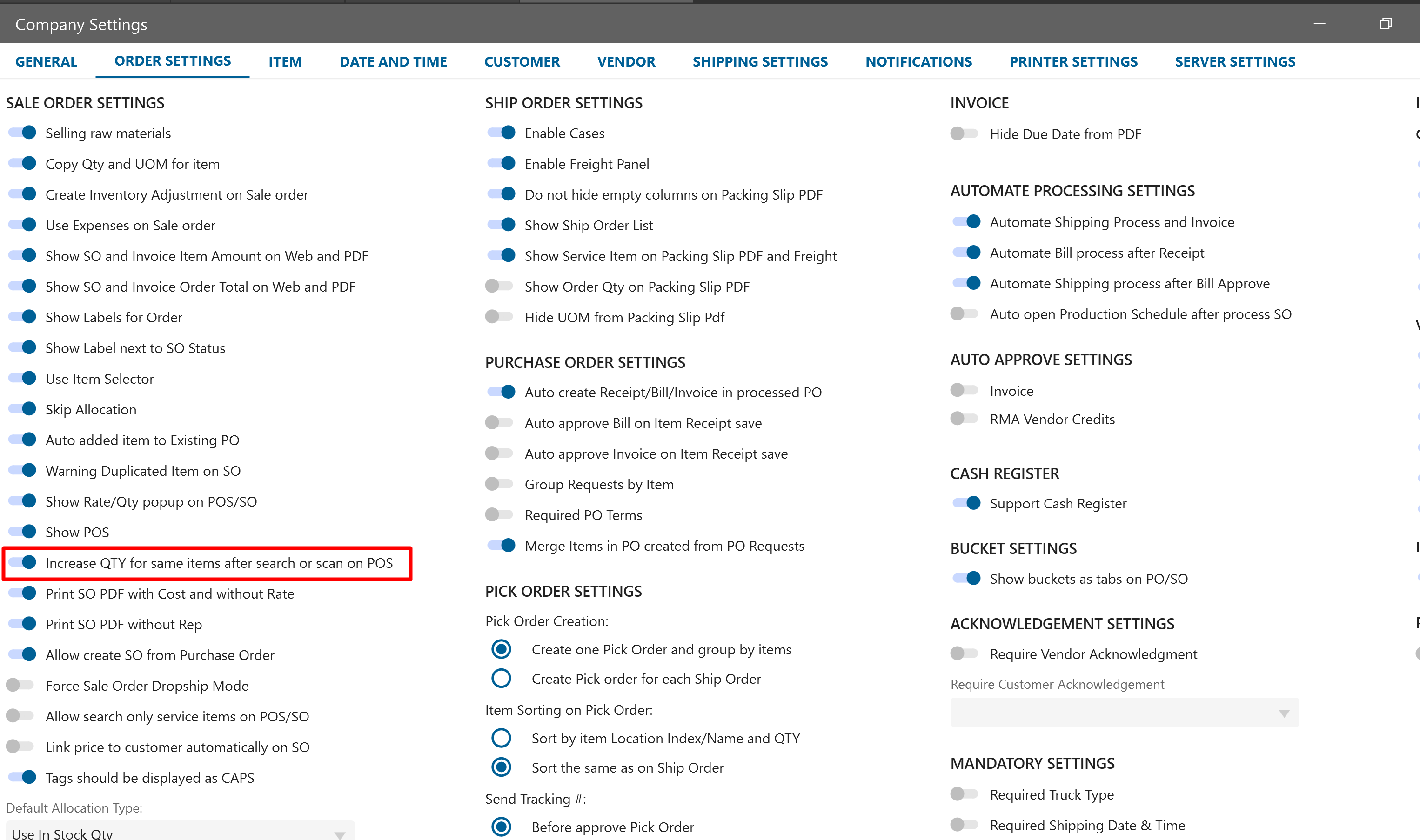1420x840 pixels.
Task: Turn on Show Order Qty on Packing Slip
Action: (x=499, y=287)
